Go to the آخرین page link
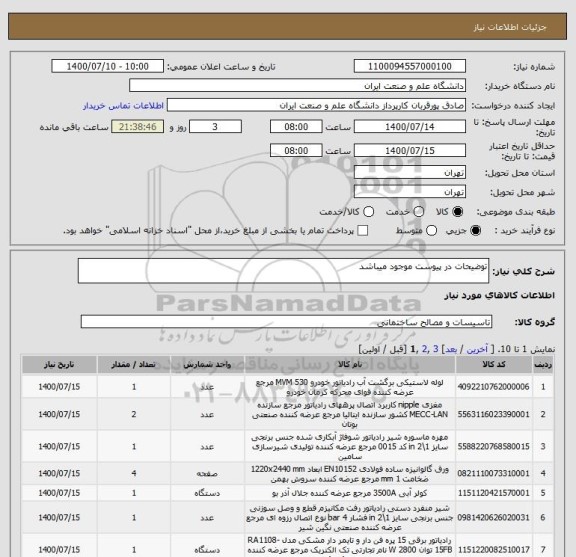The image size is (576, 557). [477, 349]
